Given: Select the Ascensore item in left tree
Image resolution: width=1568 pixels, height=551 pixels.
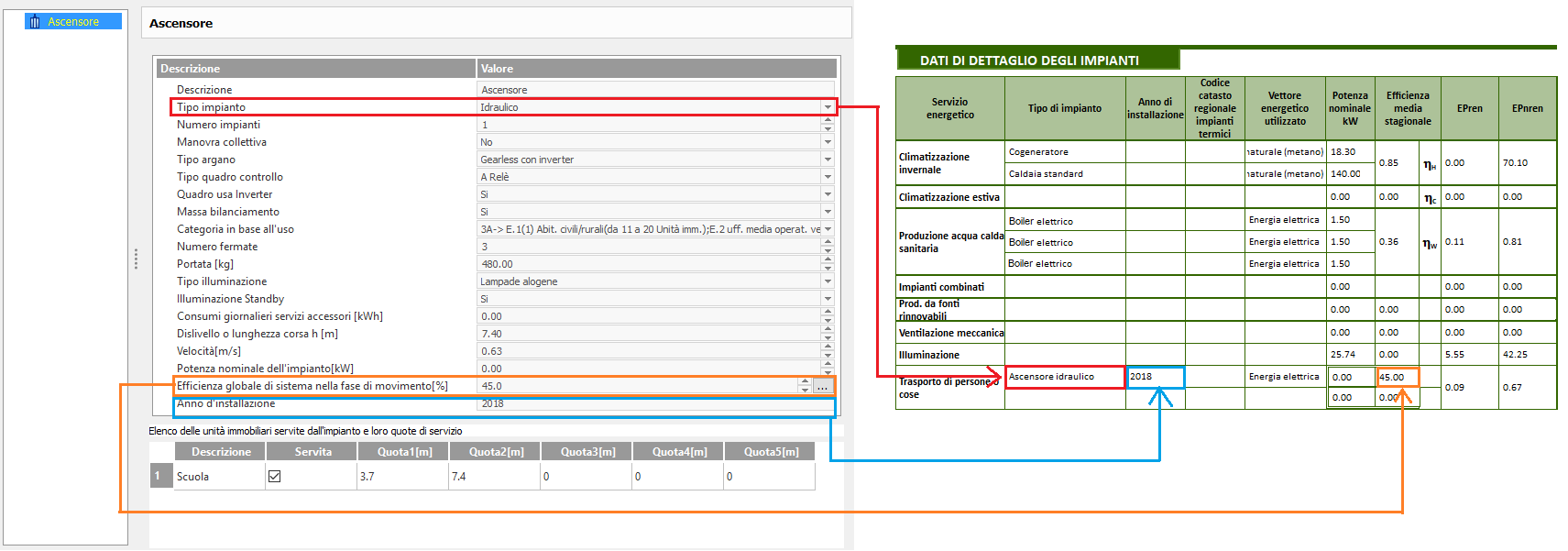Looking at the screenshot, I should (72, 21).
